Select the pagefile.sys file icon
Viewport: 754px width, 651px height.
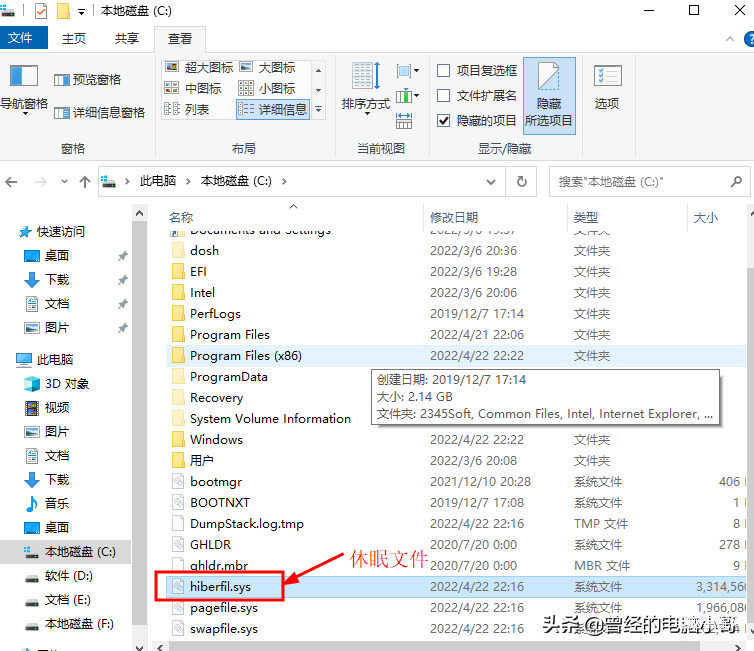tap(178, 608)
